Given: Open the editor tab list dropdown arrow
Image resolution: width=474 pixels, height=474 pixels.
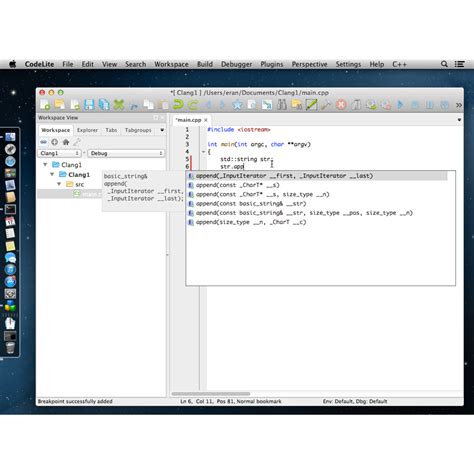Looking at the screenshot, I should coord(459,120).
